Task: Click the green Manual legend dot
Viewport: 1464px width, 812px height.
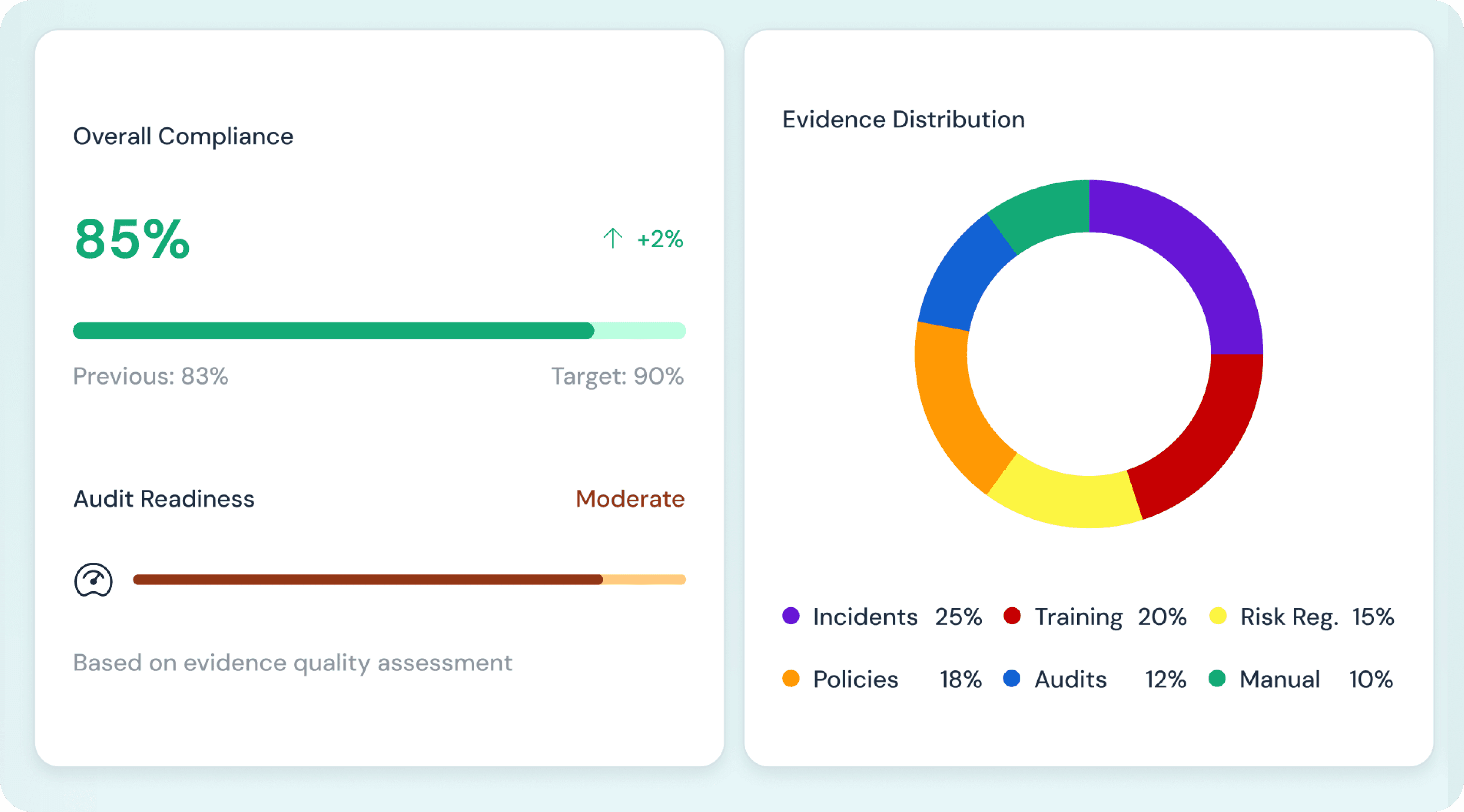Action: tap(1217, 678)
